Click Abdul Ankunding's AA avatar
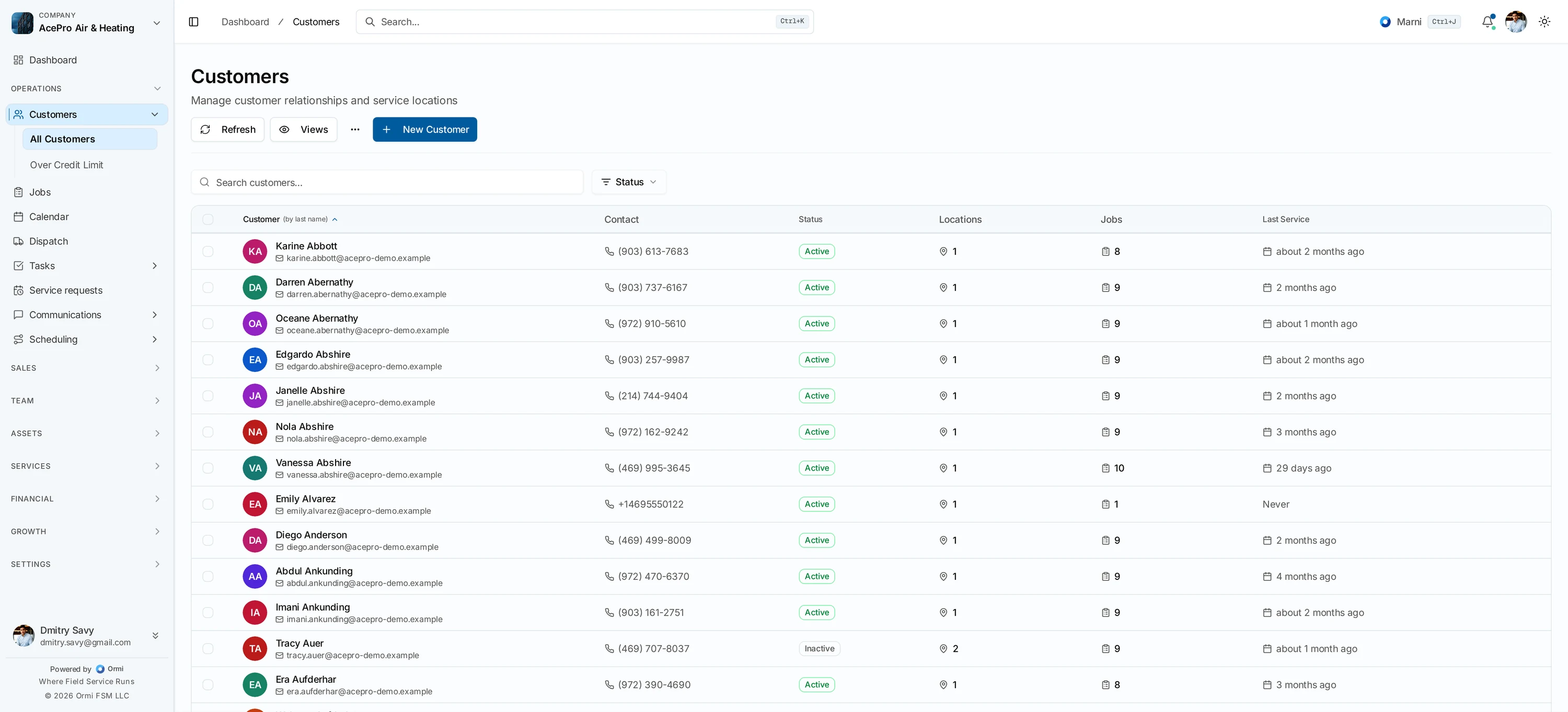 [255, 576]
